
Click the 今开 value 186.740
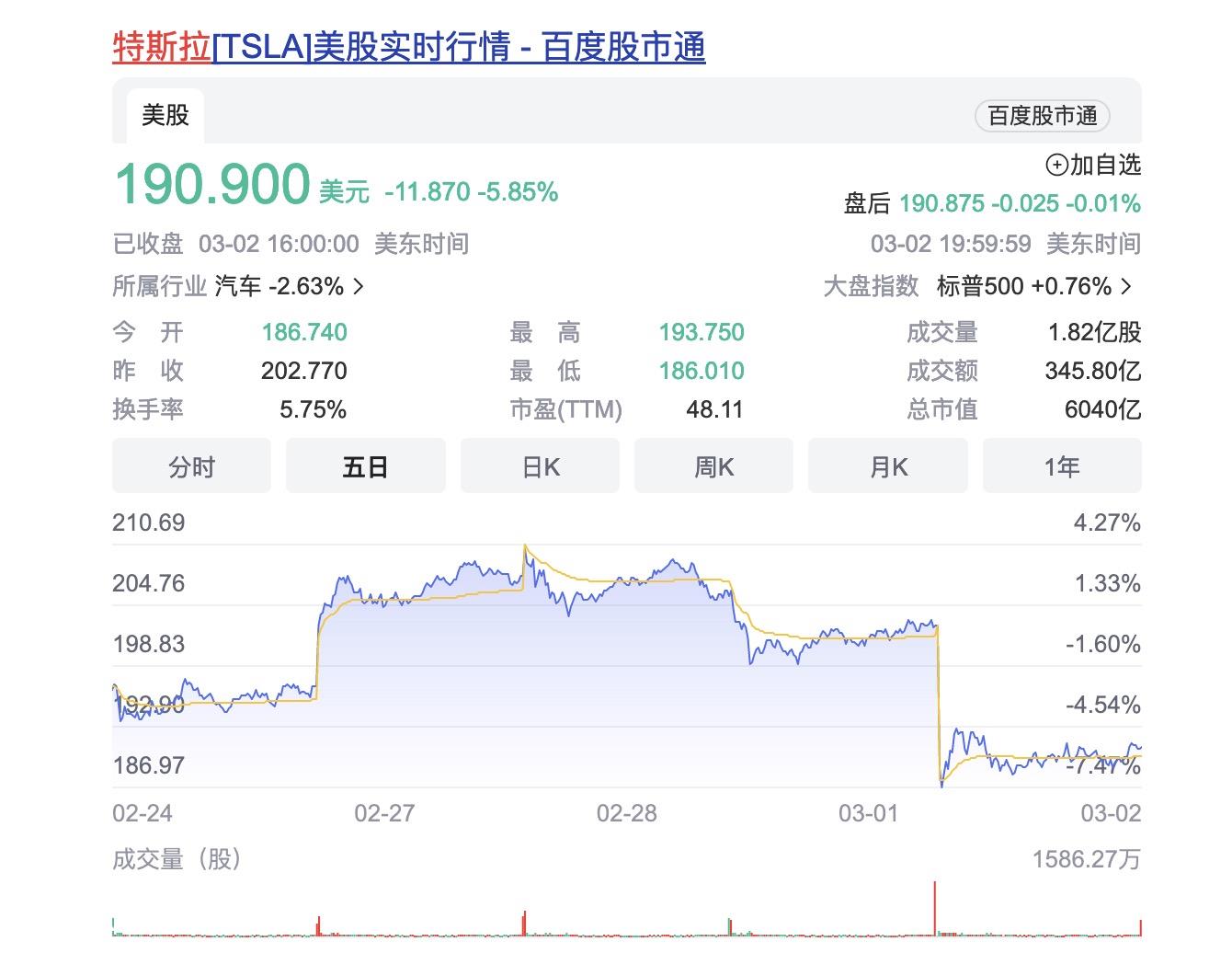pyautogui.click(x=304, y=332)
